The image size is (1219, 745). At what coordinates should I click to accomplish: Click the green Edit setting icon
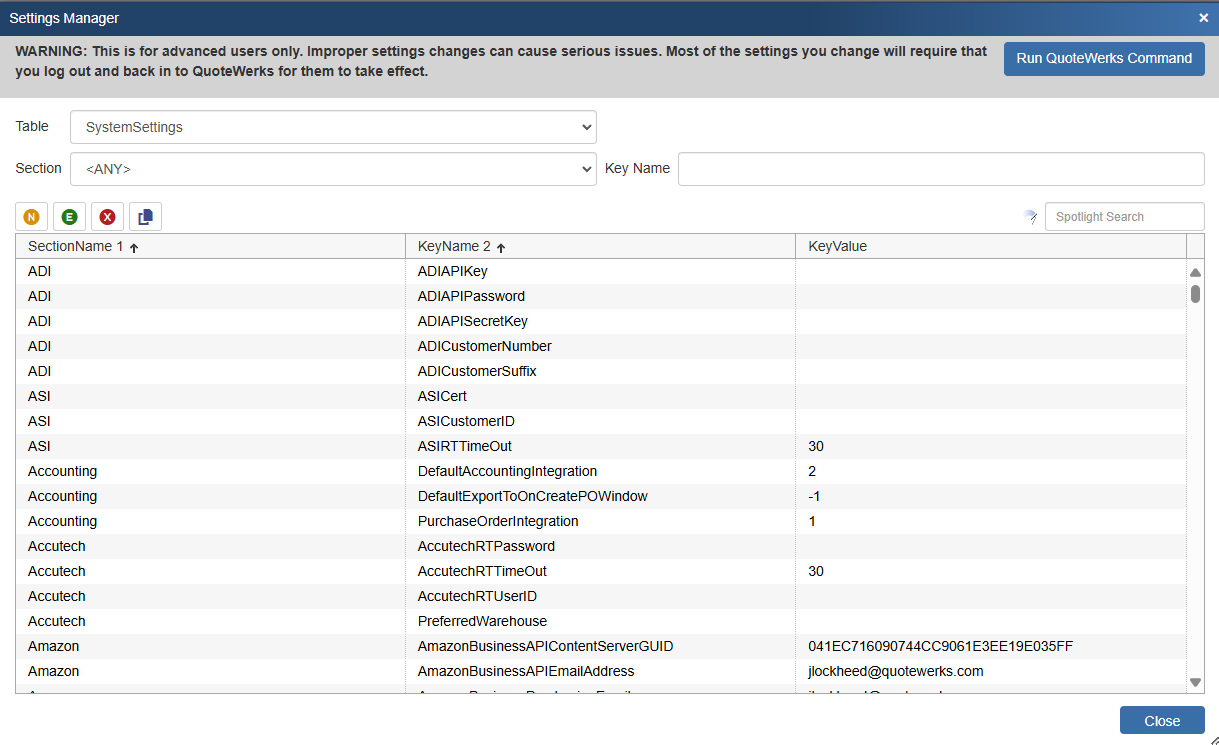point(69,217)
